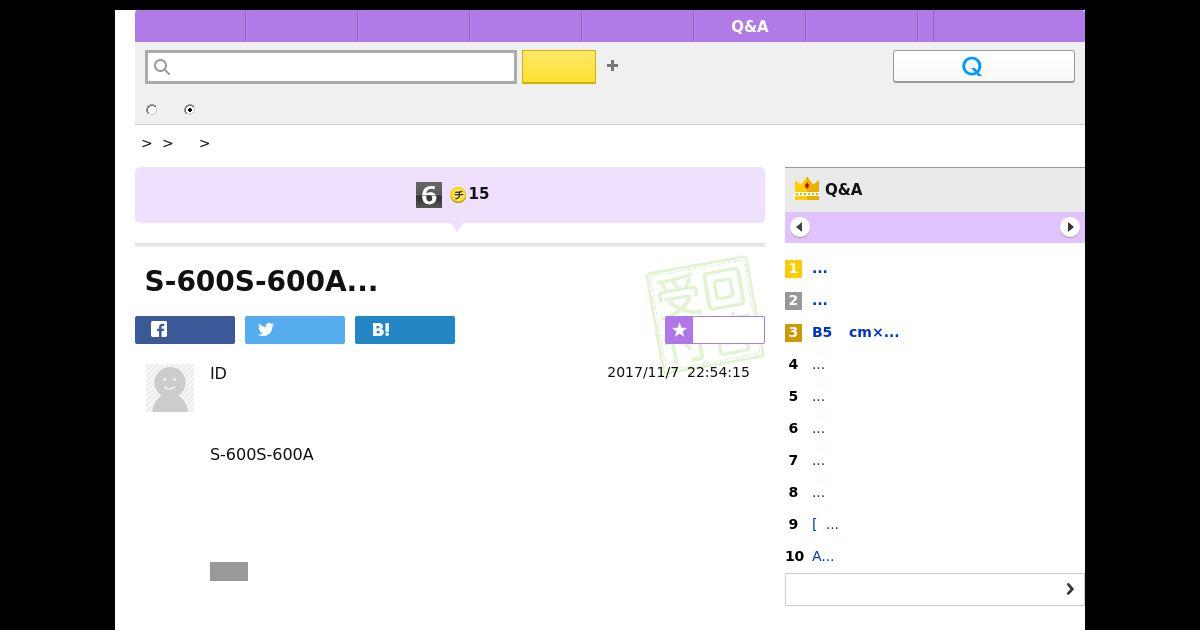Share the question on Twitter
The width and height of the screenshot is (1200, 630).
click(x=295, y=330)
